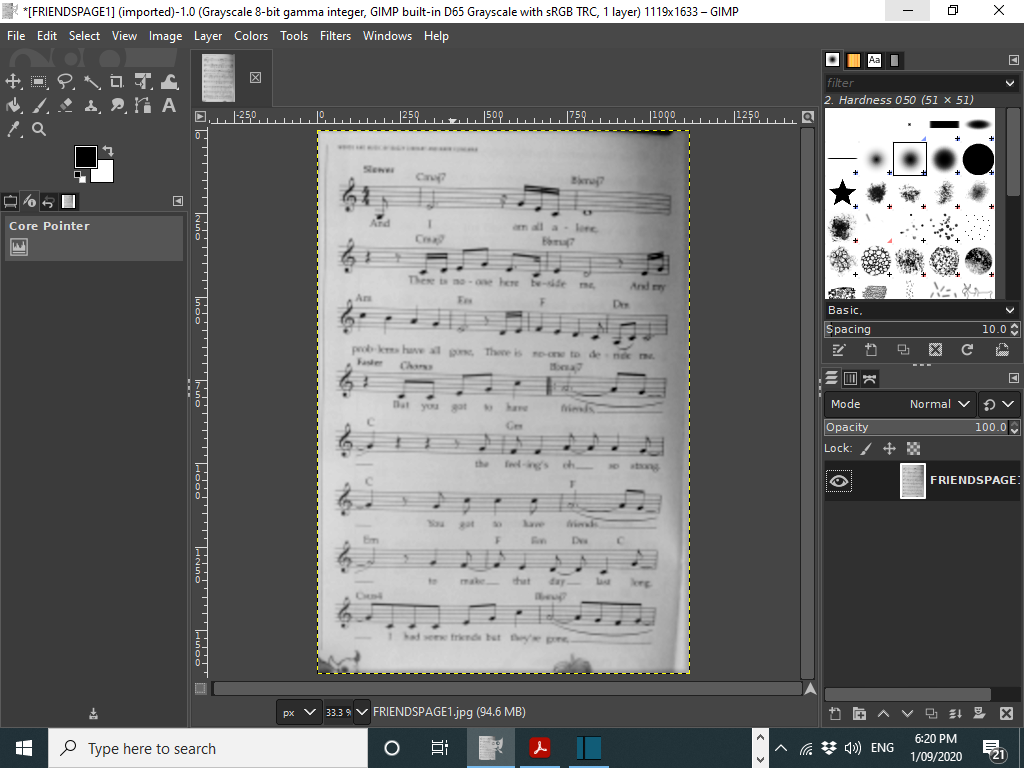Open the Filters menu
This screenshot has height=768, width=1024.
(335, 35)
